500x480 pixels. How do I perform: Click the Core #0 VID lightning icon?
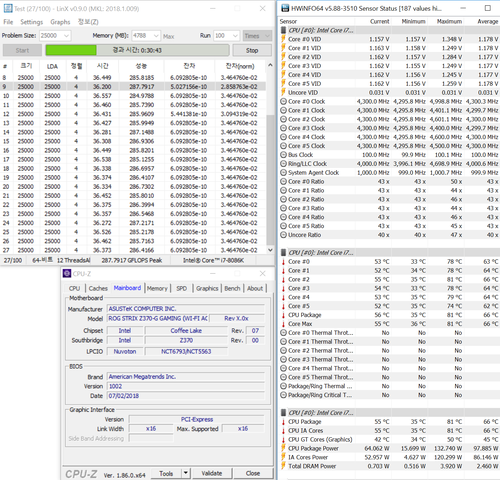click(283, 39)
